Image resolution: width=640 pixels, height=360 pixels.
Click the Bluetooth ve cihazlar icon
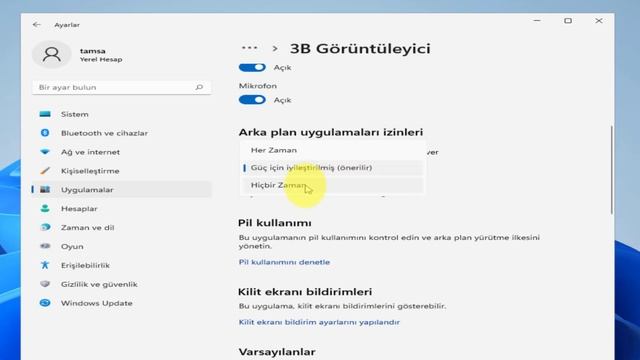(45, 133)
